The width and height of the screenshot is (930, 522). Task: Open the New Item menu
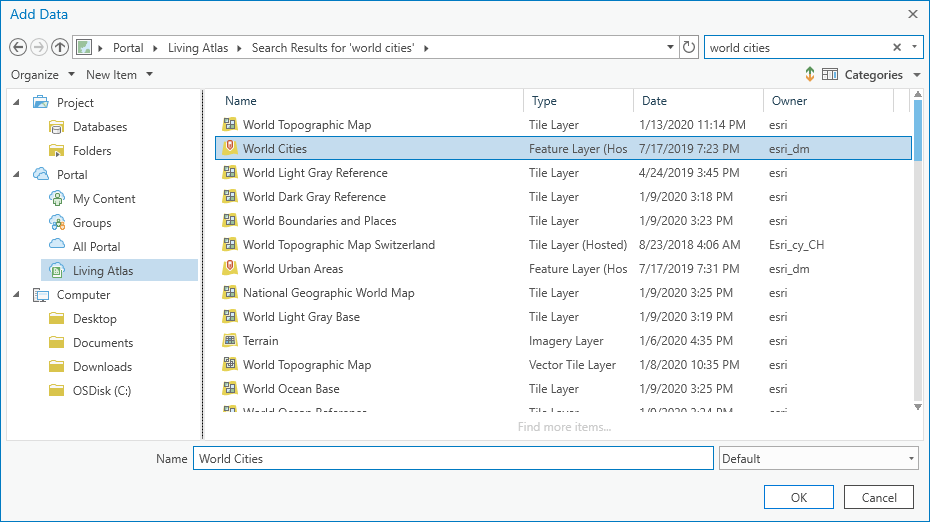point(120,75)
